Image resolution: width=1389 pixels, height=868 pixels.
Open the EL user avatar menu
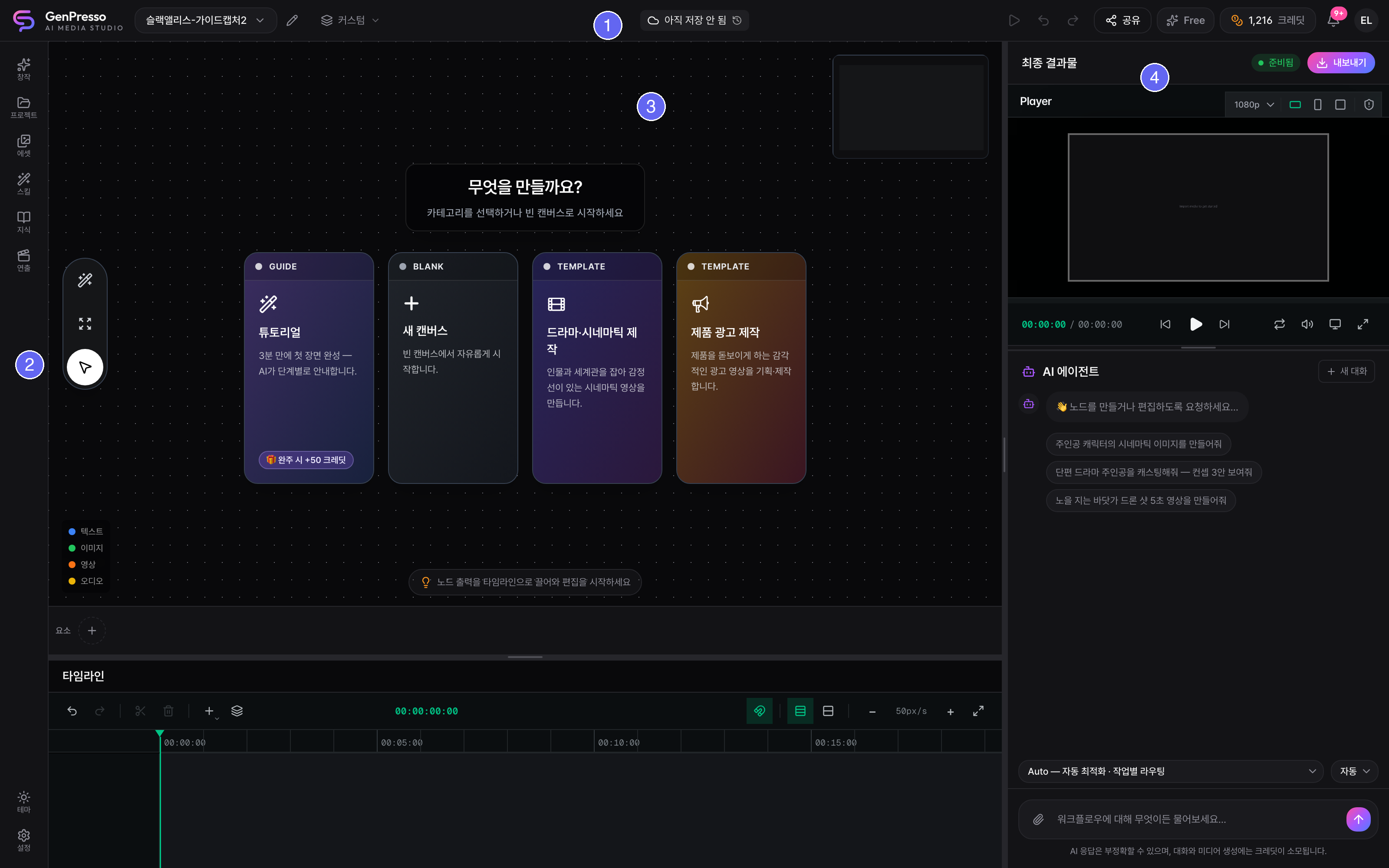[1366, 21]
